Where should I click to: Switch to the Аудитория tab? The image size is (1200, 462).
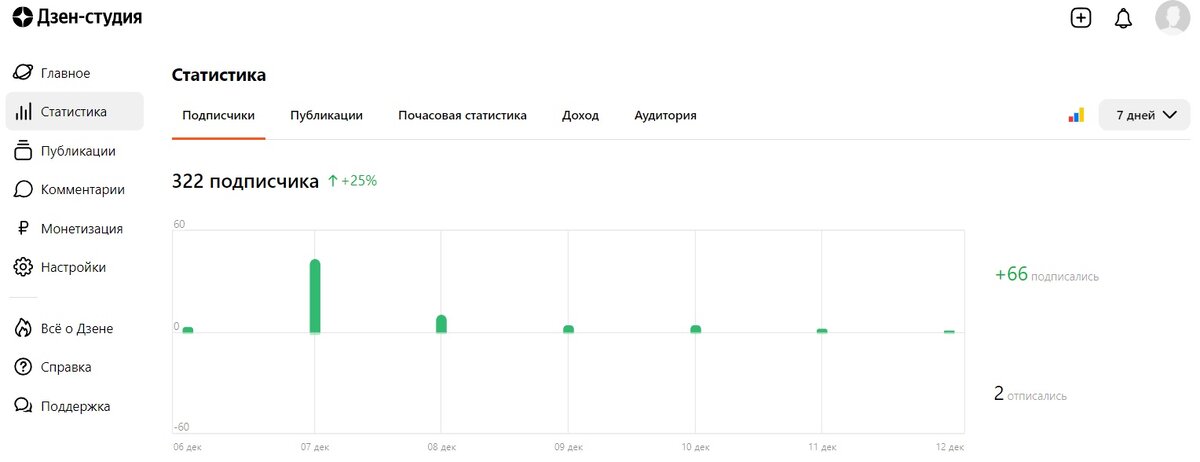coord(665,115)
